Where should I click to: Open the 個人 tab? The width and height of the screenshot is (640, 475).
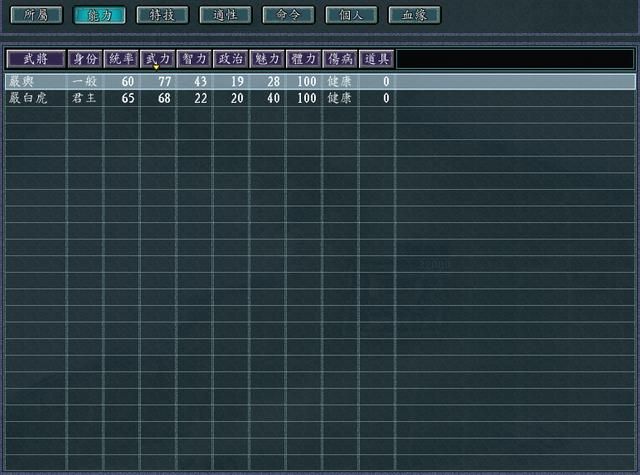click(x=350, y=15)
